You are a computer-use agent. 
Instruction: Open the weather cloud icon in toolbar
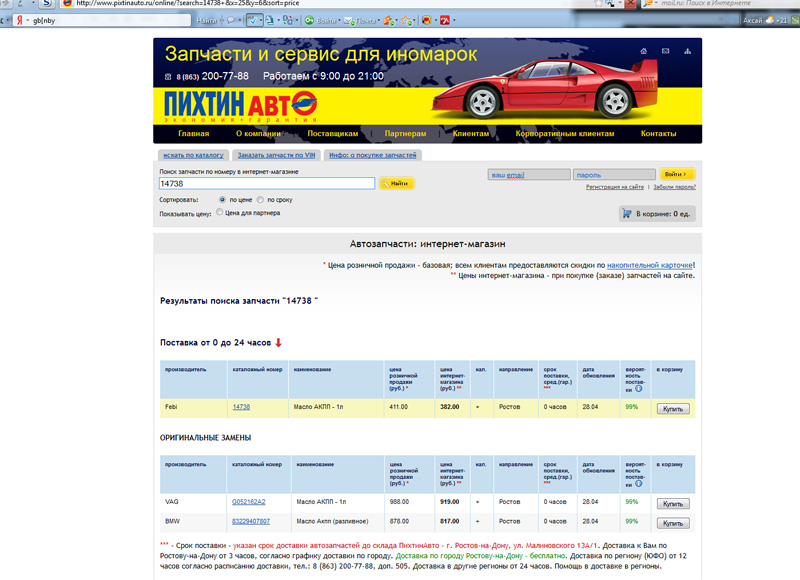pos(769,20)
